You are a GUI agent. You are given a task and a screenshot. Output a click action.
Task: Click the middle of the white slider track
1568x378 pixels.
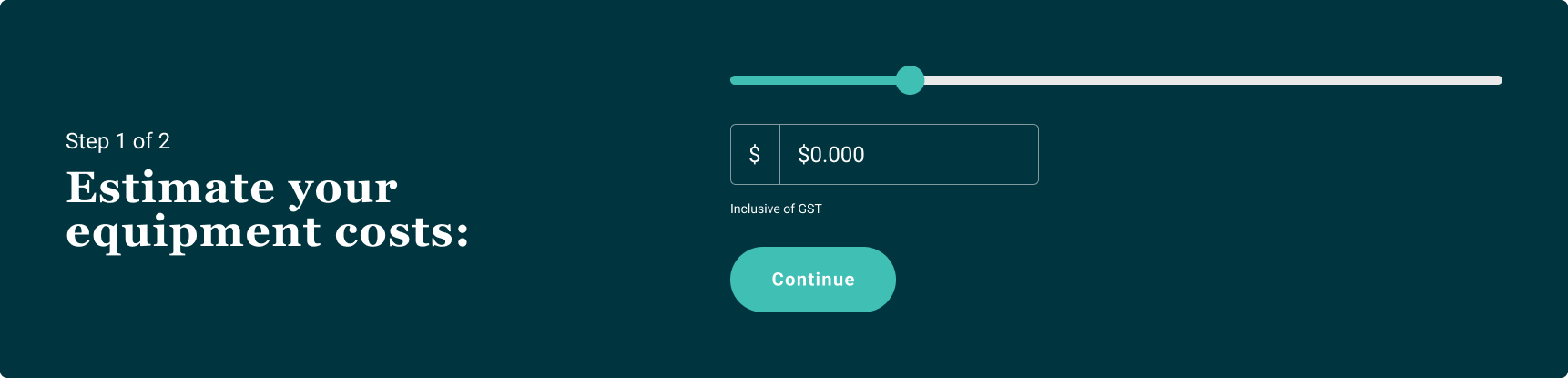point(1211,80)
